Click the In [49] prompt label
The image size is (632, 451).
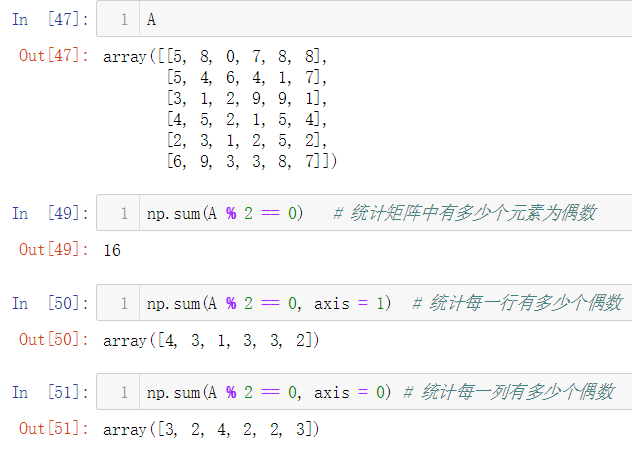[x=50, y=213]
